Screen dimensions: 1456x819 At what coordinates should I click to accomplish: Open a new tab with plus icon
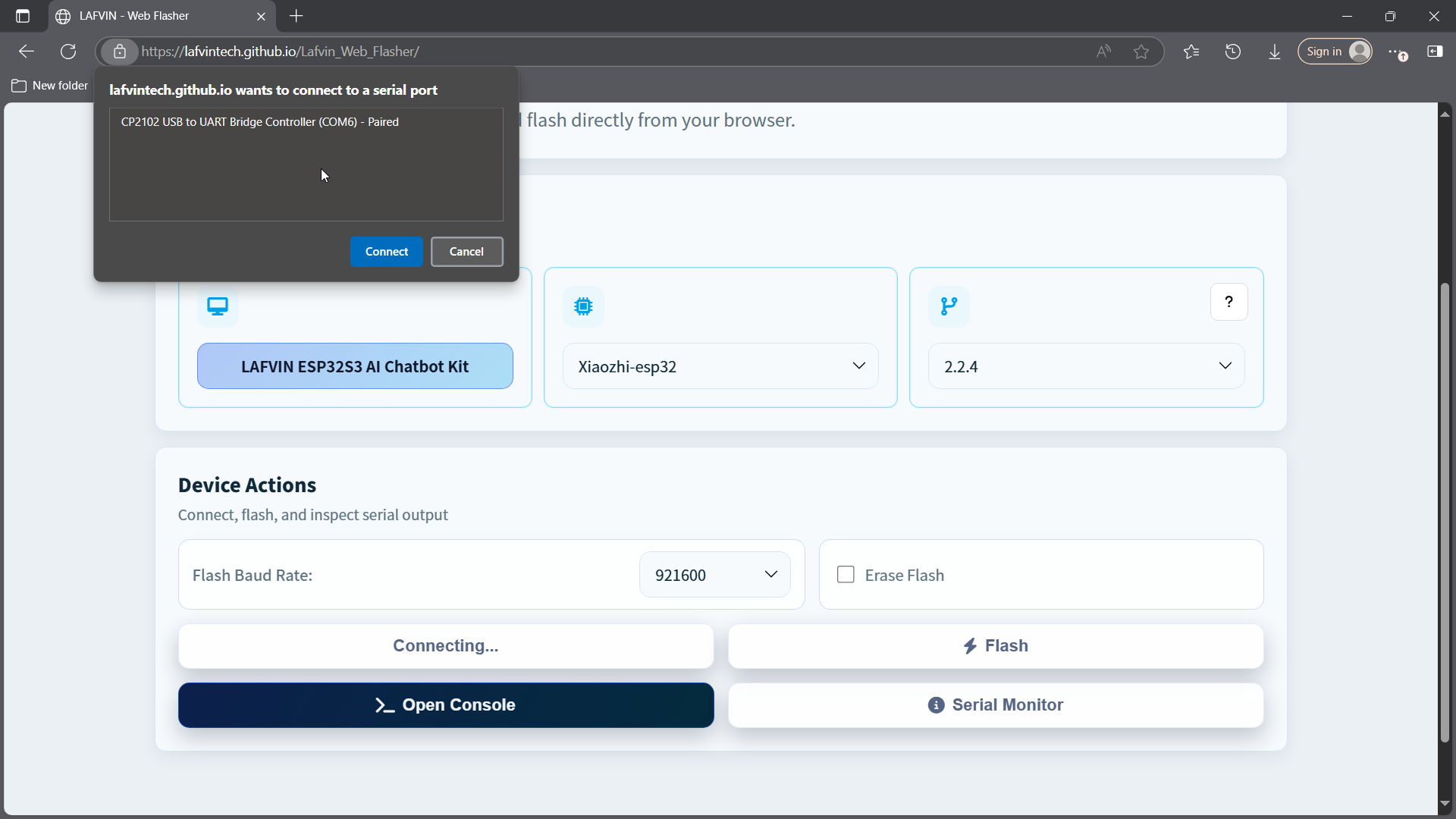pyautogui.click(x=297, y=16)
